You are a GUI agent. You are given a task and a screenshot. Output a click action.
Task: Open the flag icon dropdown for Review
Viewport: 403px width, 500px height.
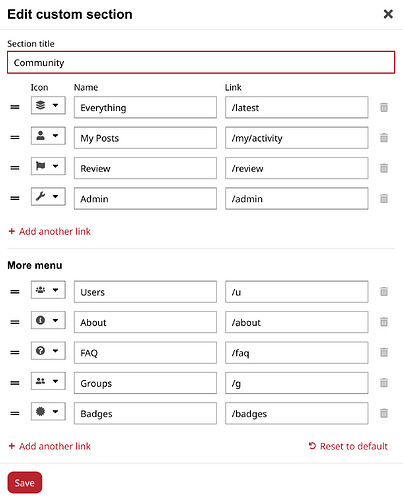[x=48, y=166]
